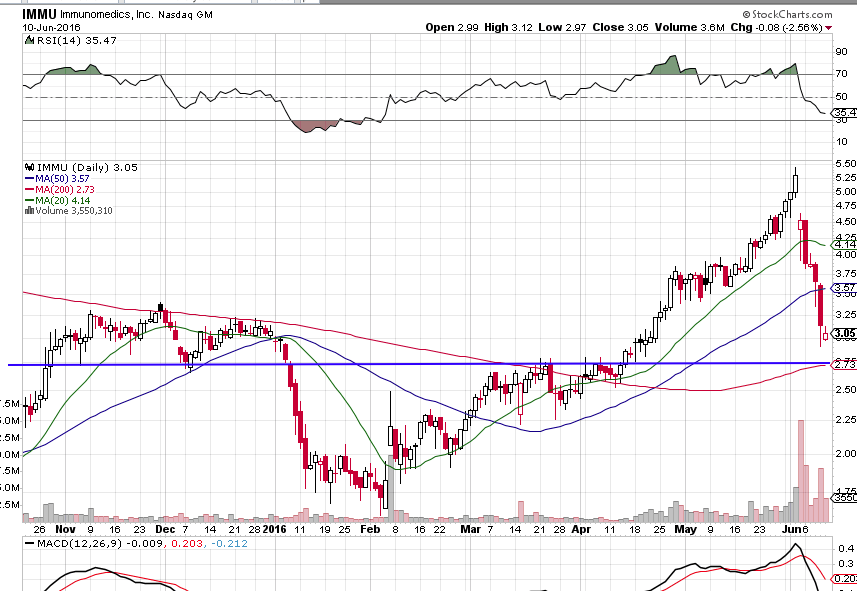Click the 10-Jun-2016 date label

pos(51,28)
